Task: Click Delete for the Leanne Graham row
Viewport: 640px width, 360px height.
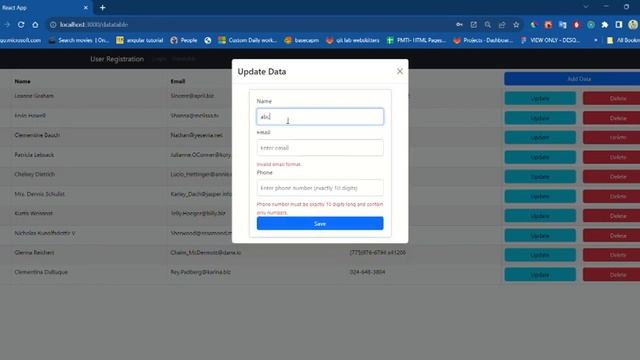Action: [x=611, y=98]
